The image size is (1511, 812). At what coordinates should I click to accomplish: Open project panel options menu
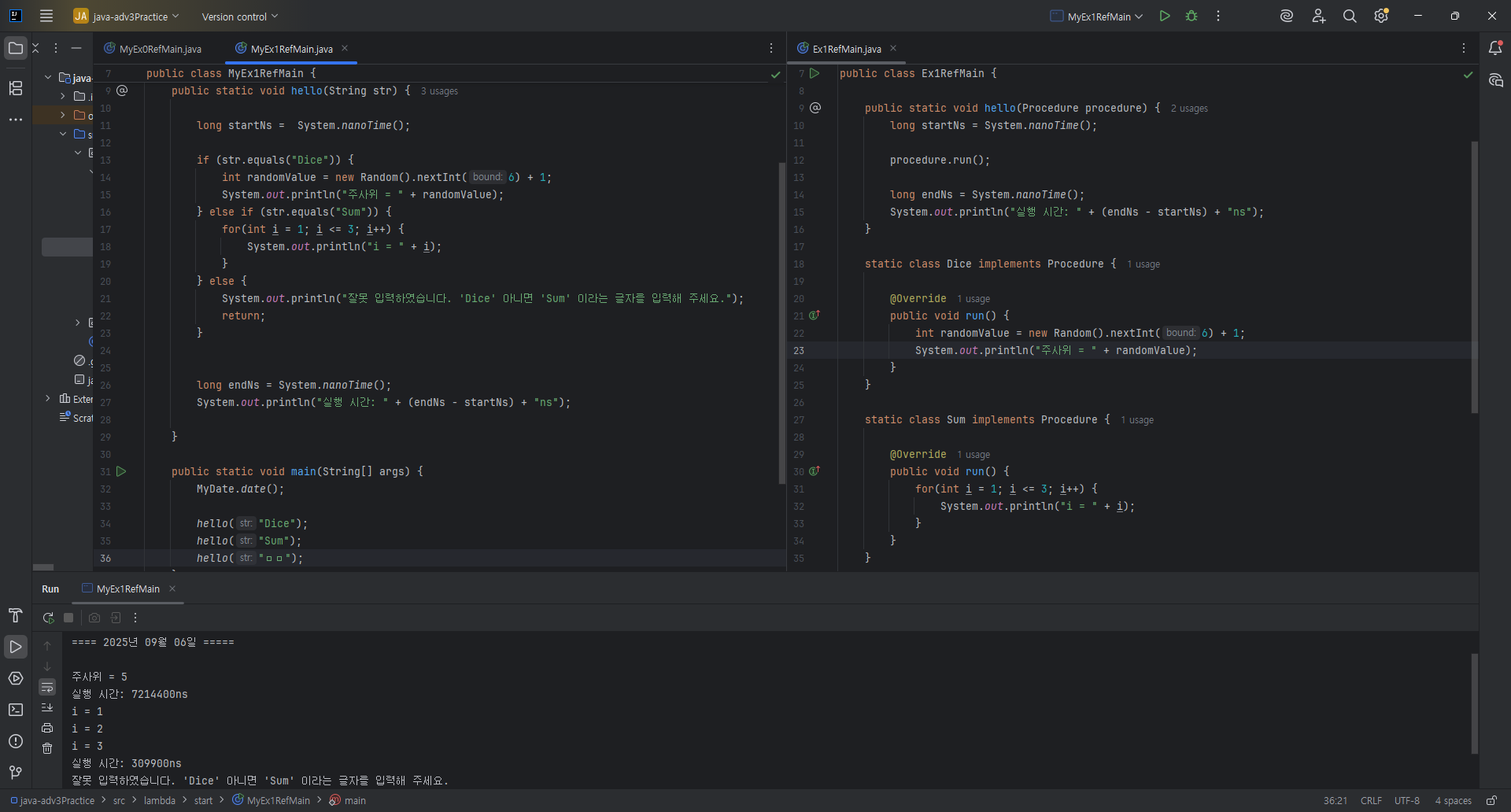click(56, 48)
